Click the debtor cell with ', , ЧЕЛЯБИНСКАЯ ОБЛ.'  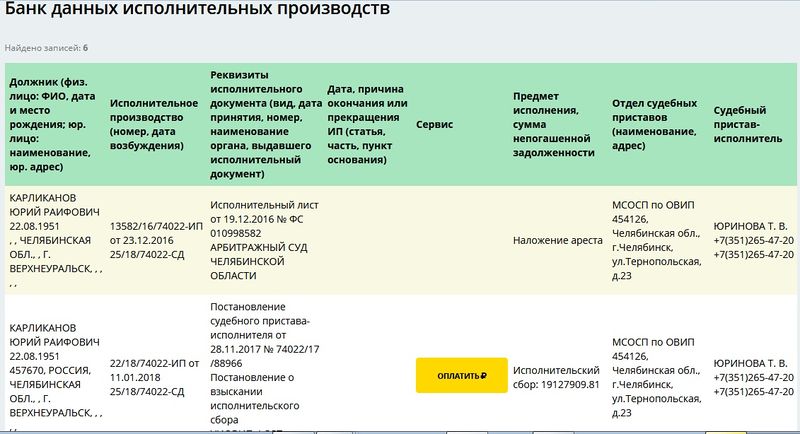click(54, 240)
